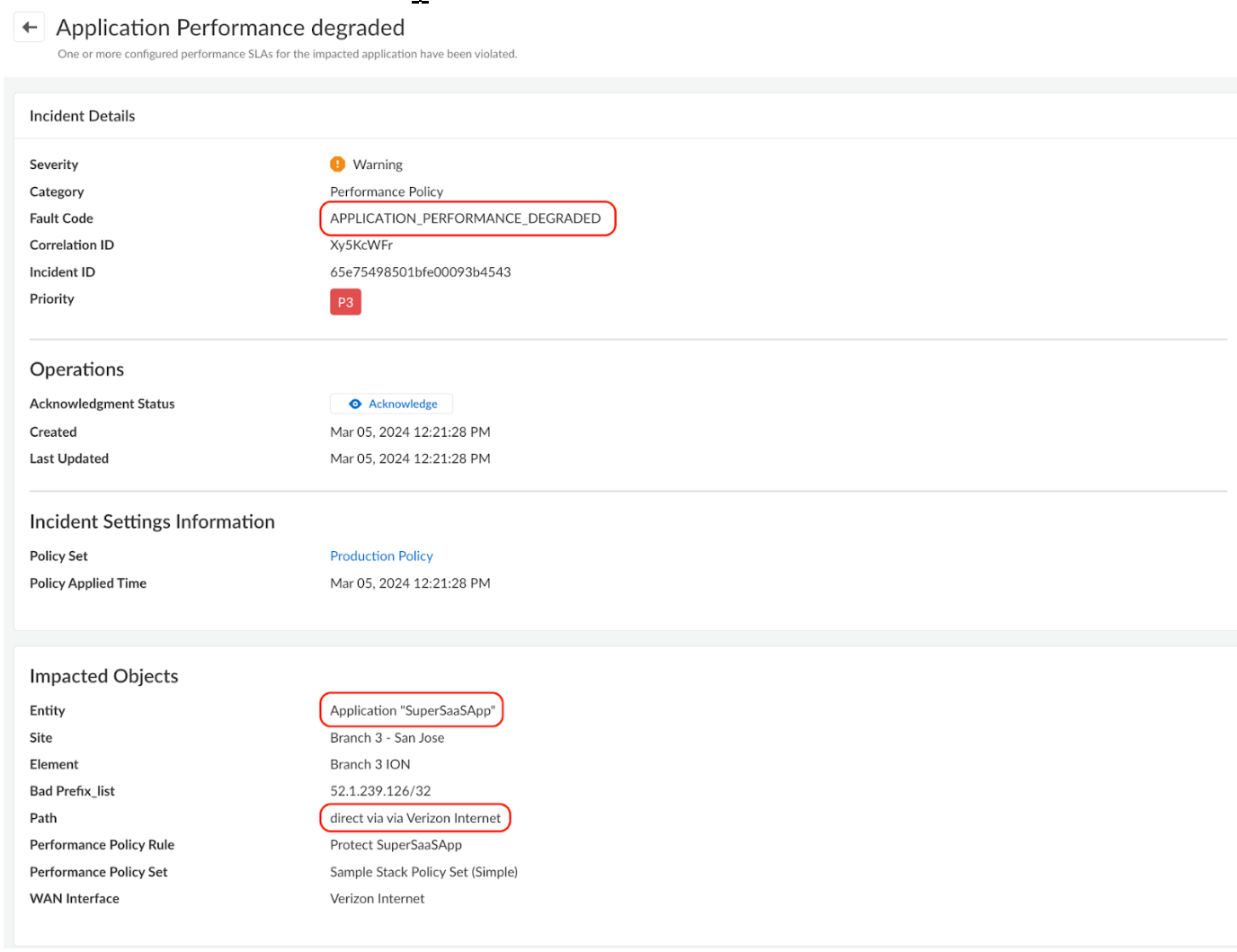Select the Protect SuperSaaSApp policy rule
The height and width of the screenshot is (952, 1237).
coord(396,844)
